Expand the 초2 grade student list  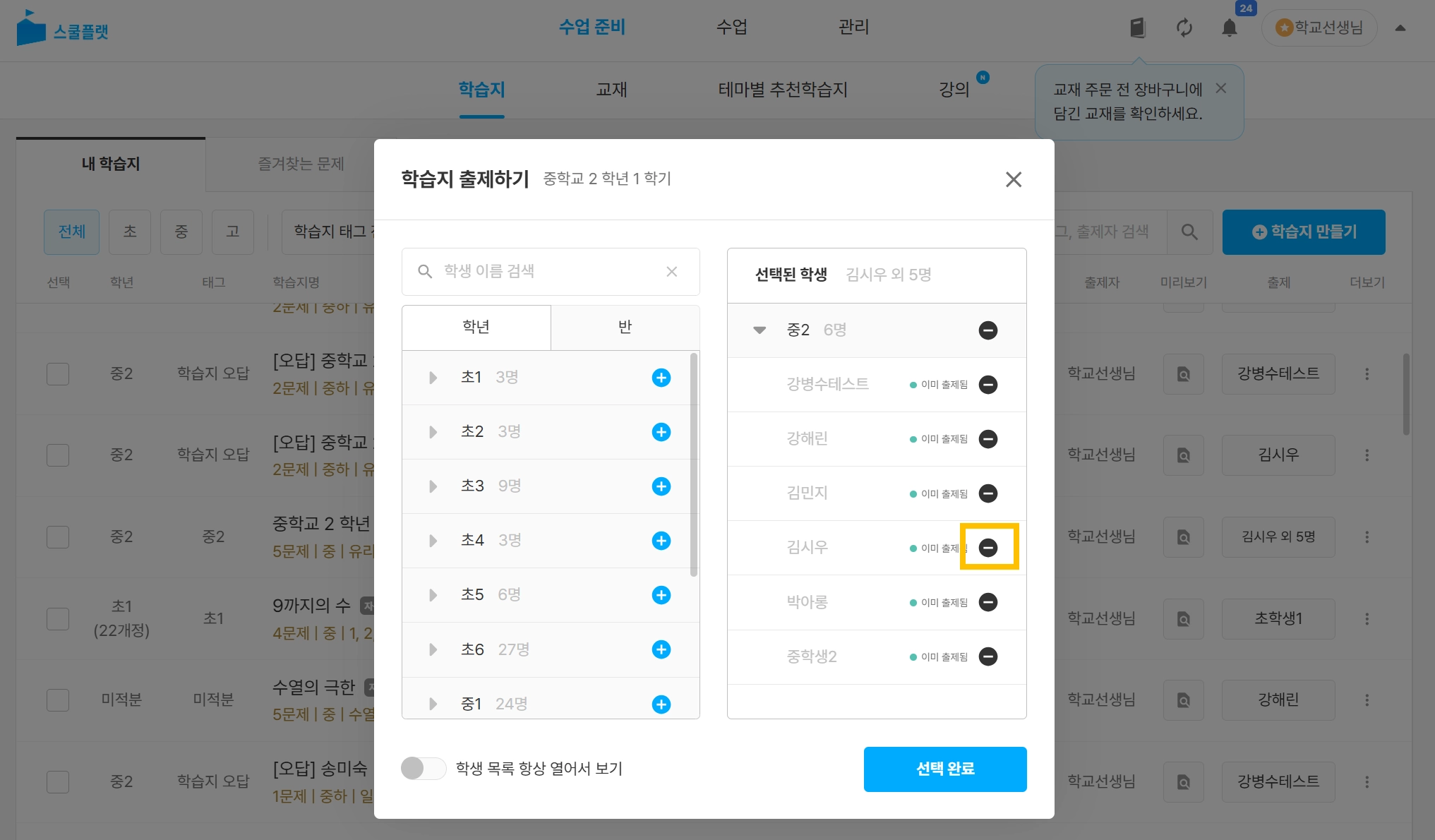[433, 432]
